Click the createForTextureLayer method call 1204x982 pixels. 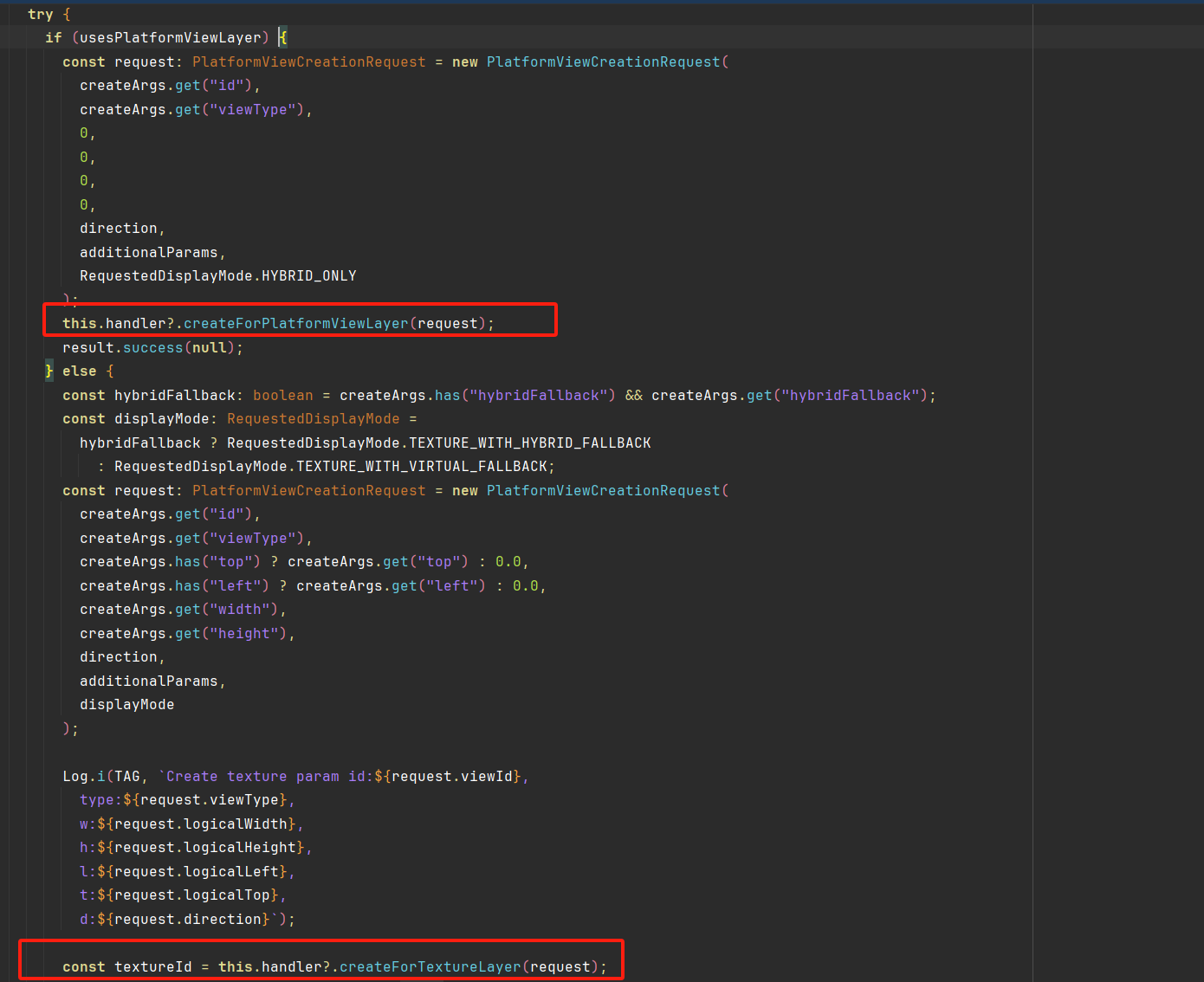point(430,967)
